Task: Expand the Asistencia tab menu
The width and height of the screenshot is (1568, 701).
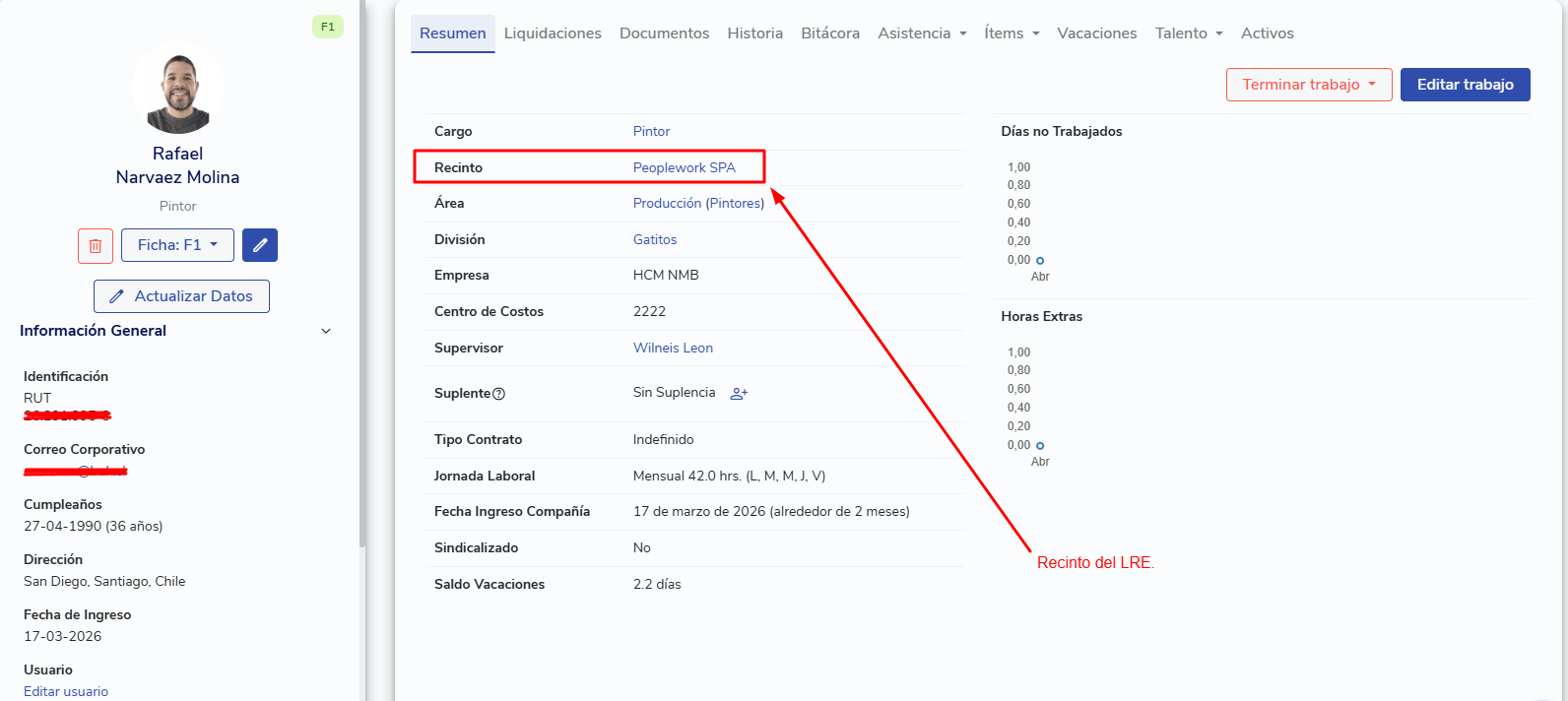Action: click(922, 33)
